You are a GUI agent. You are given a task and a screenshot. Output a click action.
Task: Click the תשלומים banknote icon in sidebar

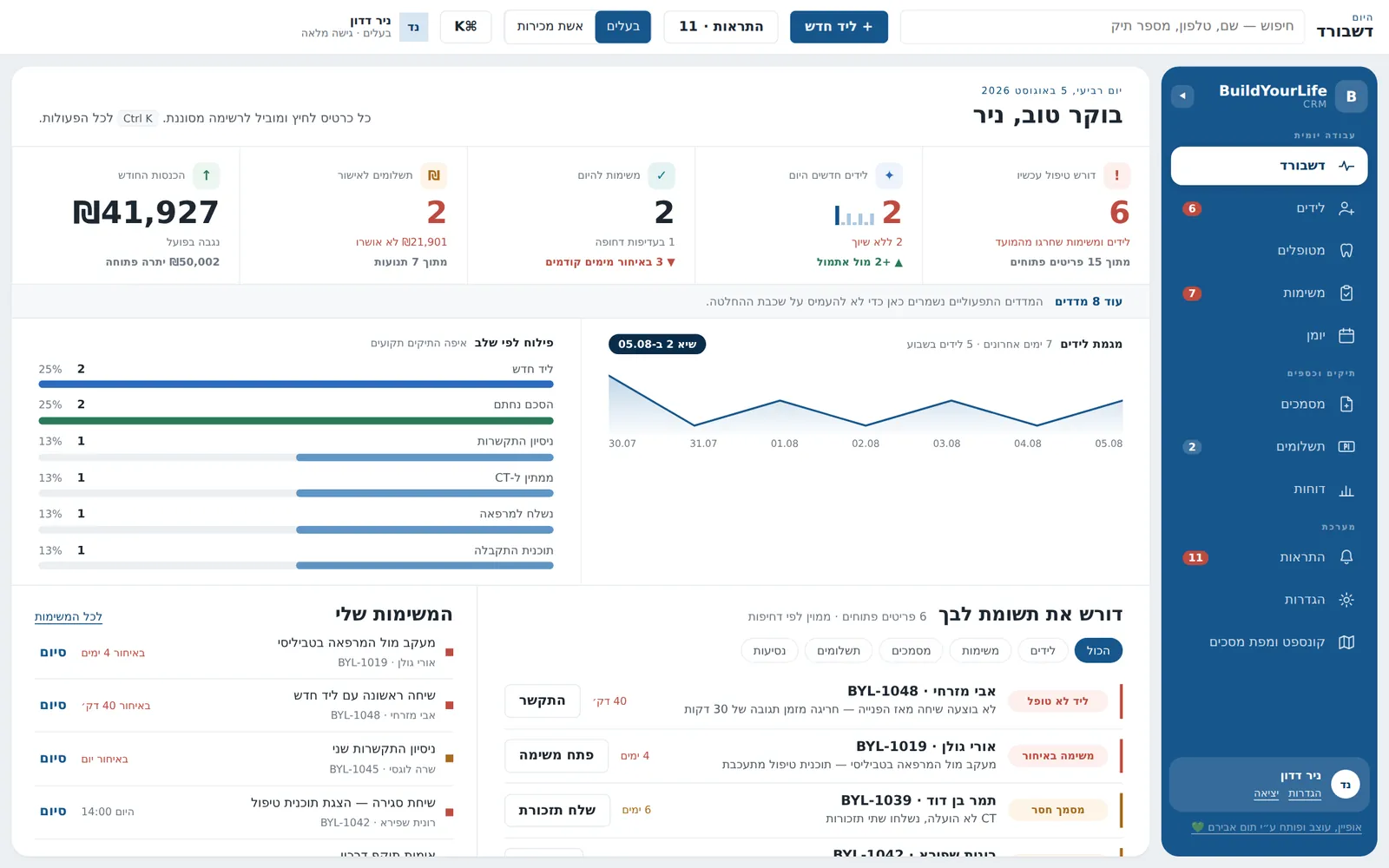pos(1346,447)
